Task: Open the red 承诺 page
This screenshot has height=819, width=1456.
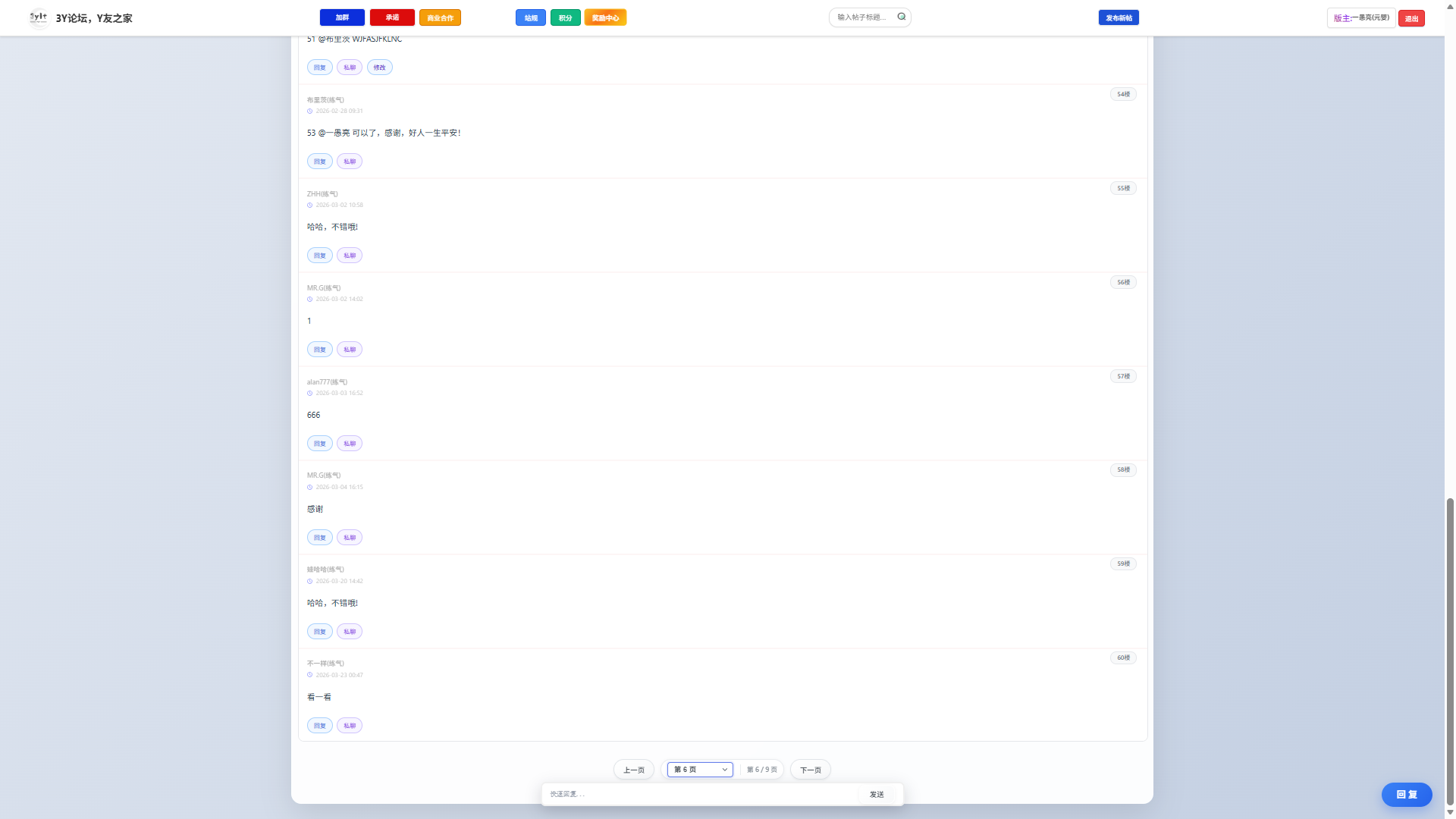Action: pyautogui.click(x=392, y=17)
